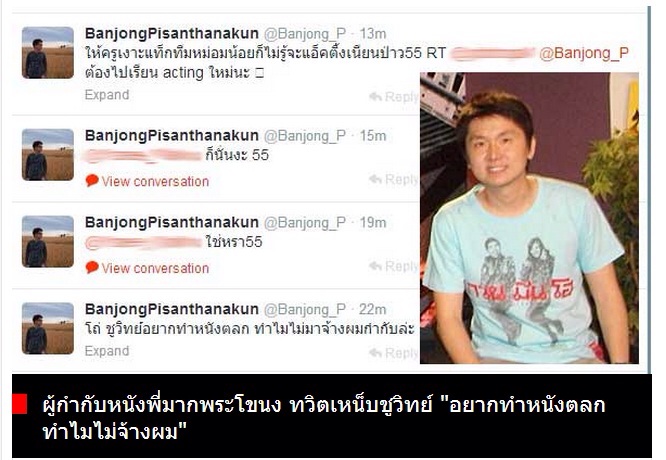Expand the 22m tweet about ชูวิทย์
The image size is (666, 460).
[x=107, y=351]
